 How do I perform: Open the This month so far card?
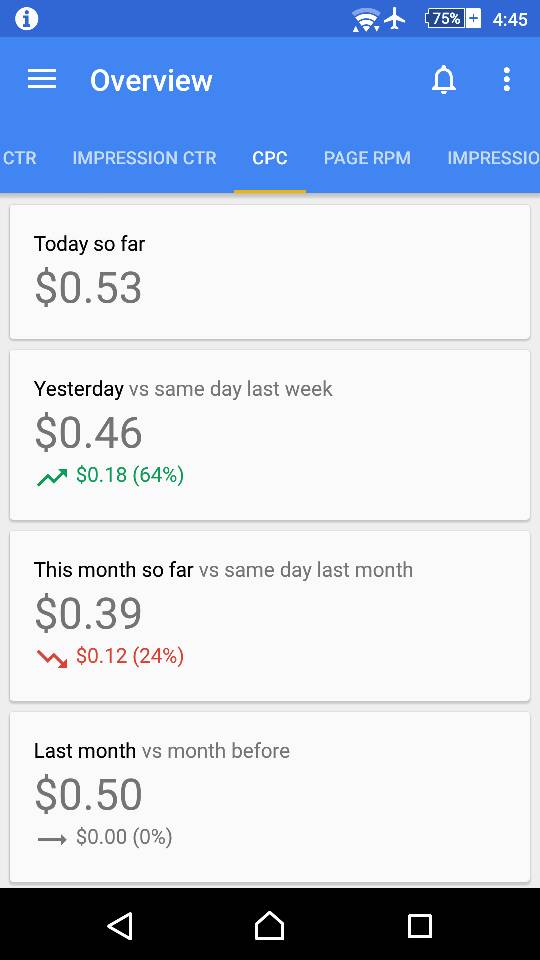[x=270, y=617]
